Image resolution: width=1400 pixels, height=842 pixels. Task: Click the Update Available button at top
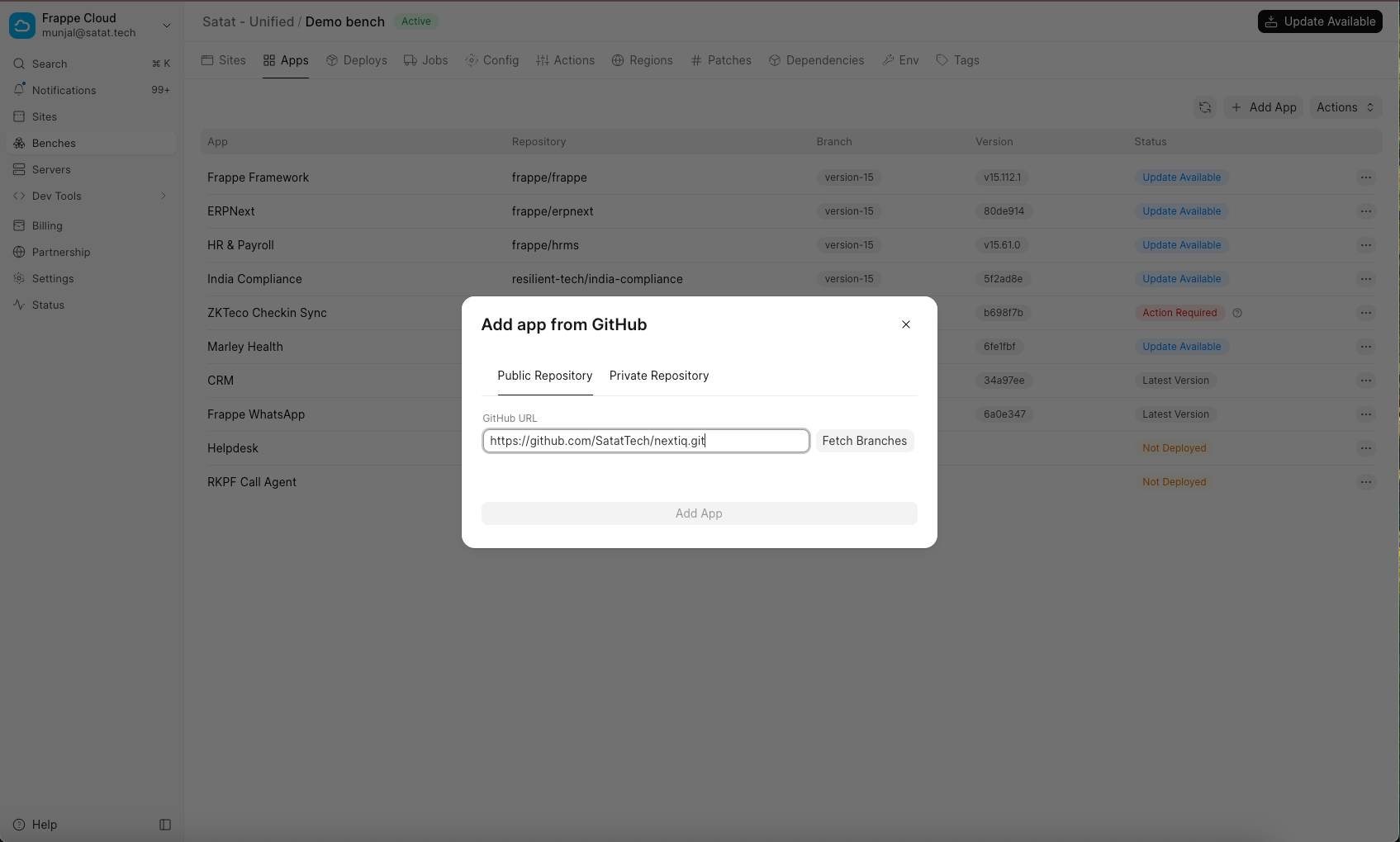(1320, 21)
